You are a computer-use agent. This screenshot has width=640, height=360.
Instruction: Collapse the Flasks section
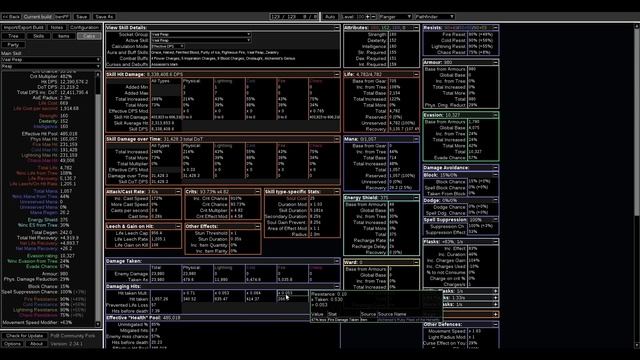pyautogui.click(x=495, y=242)
